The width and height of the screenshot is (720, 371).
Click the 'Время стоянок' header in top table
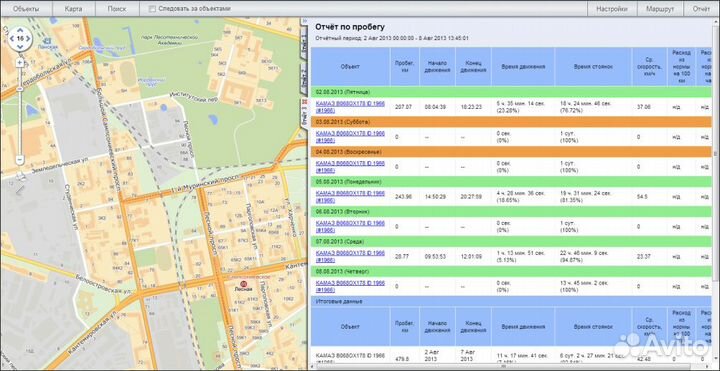coord(593,67)
